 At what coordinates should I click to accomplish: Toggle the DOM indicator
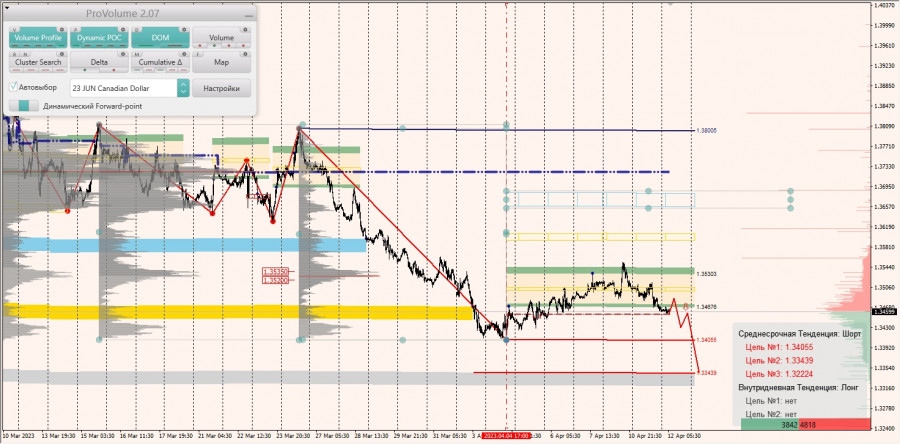tap(161, 38)
